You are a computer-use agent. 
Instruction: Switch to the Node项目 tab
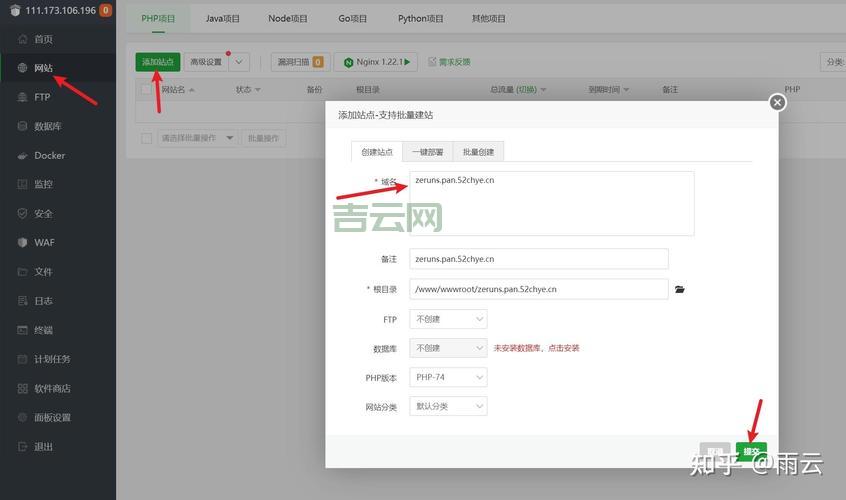[x=288, y=19]
